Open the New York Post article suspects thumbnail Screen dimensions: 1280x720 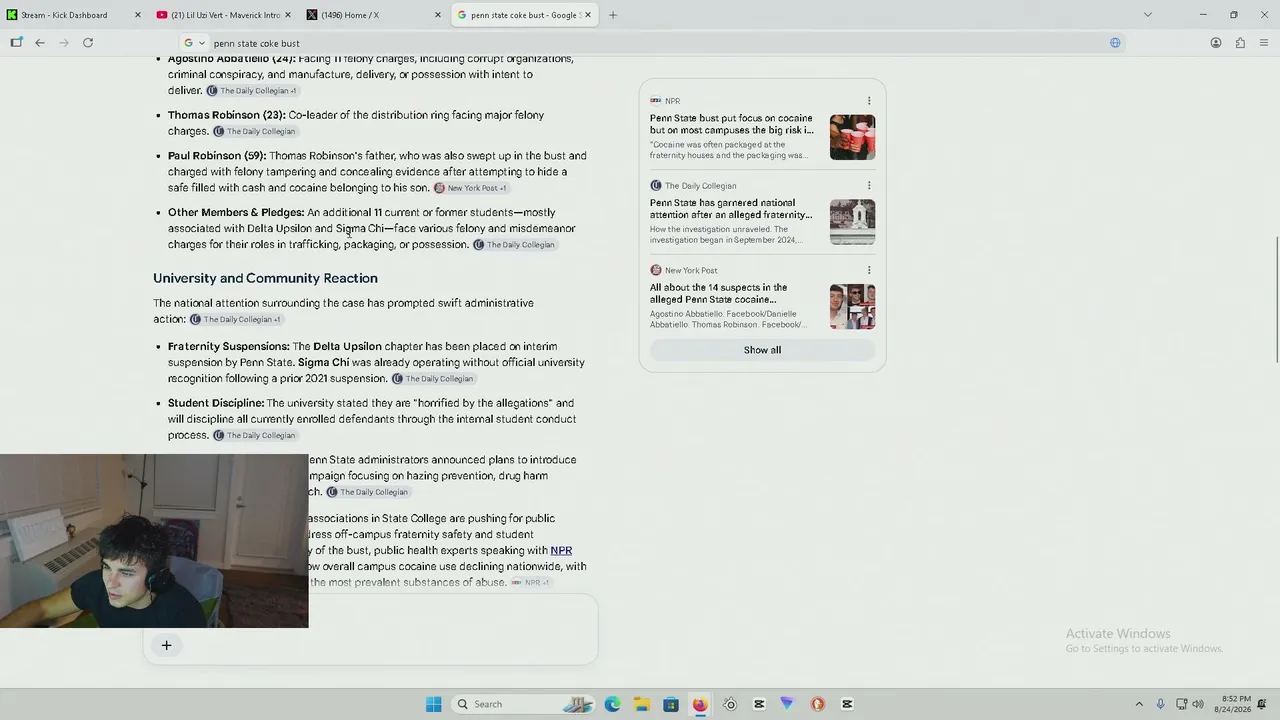(x=852, y=306)
